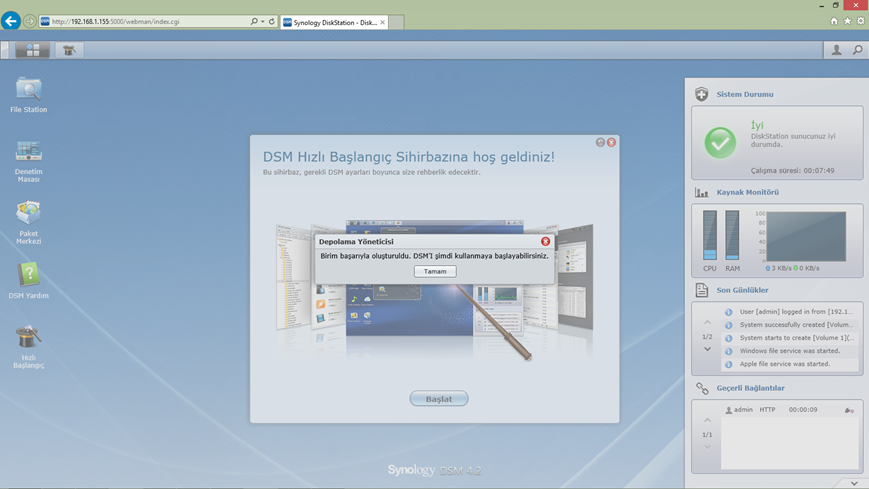Close the Depolama Yöneticisi message box

[x=545, y=241]
